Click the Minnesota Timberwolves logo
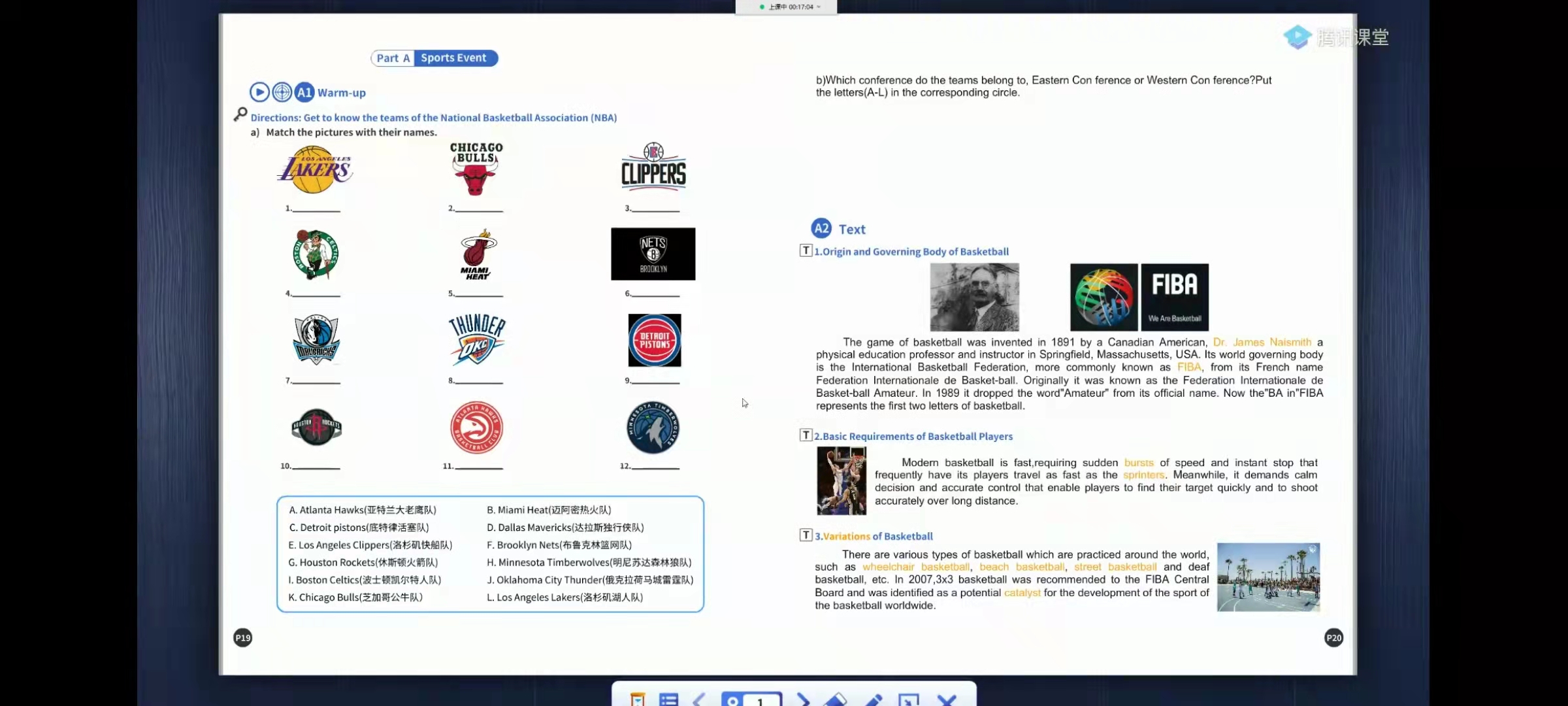1568x706 pixels. [x=653, y=428]
